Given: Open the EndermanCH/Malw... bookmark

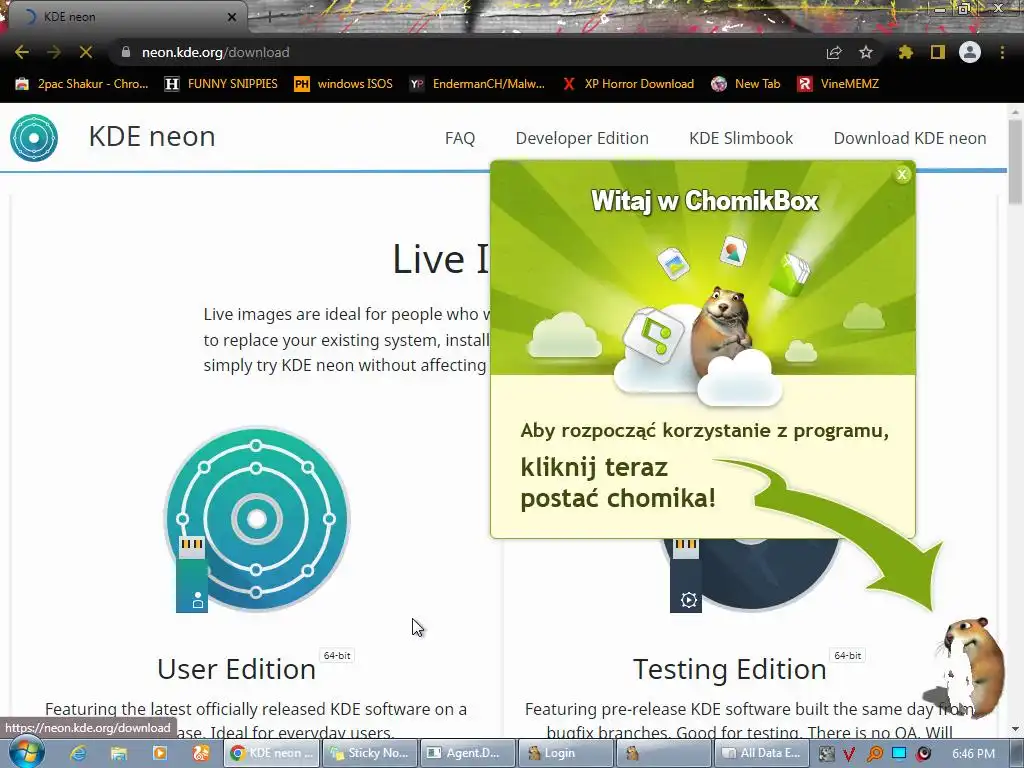Looking at the screenshot, I should tap(477, 84).
